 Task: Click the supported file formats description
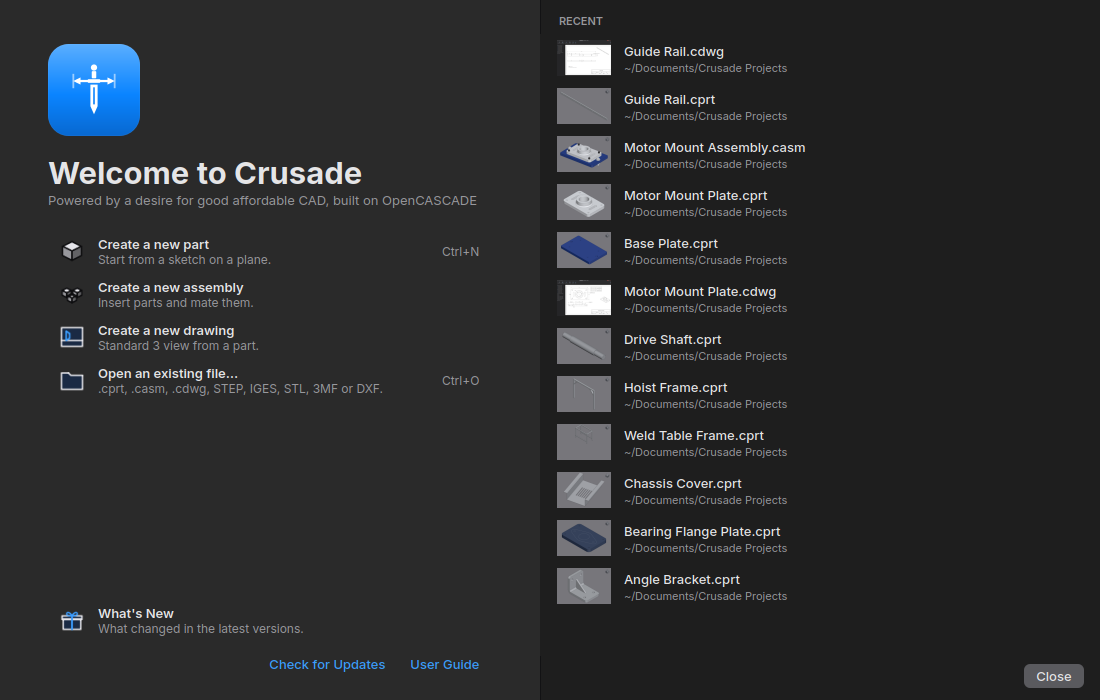click(x=240, y=389)
